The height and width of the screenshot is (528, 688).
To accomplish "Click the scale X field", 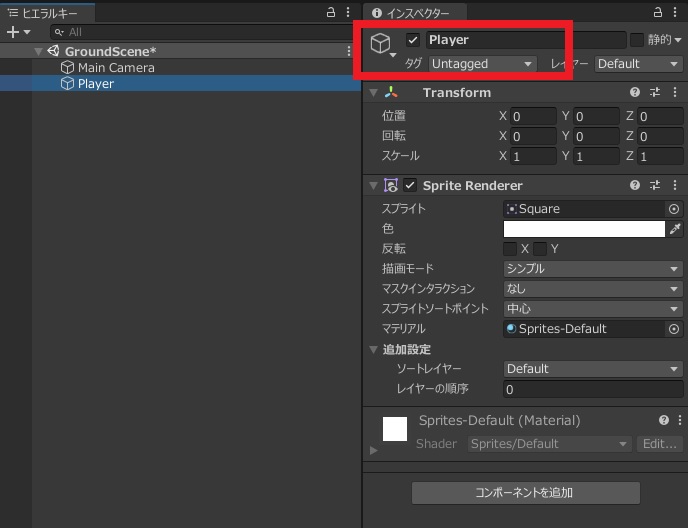I will pyautogui.click(x=533, y=156).
